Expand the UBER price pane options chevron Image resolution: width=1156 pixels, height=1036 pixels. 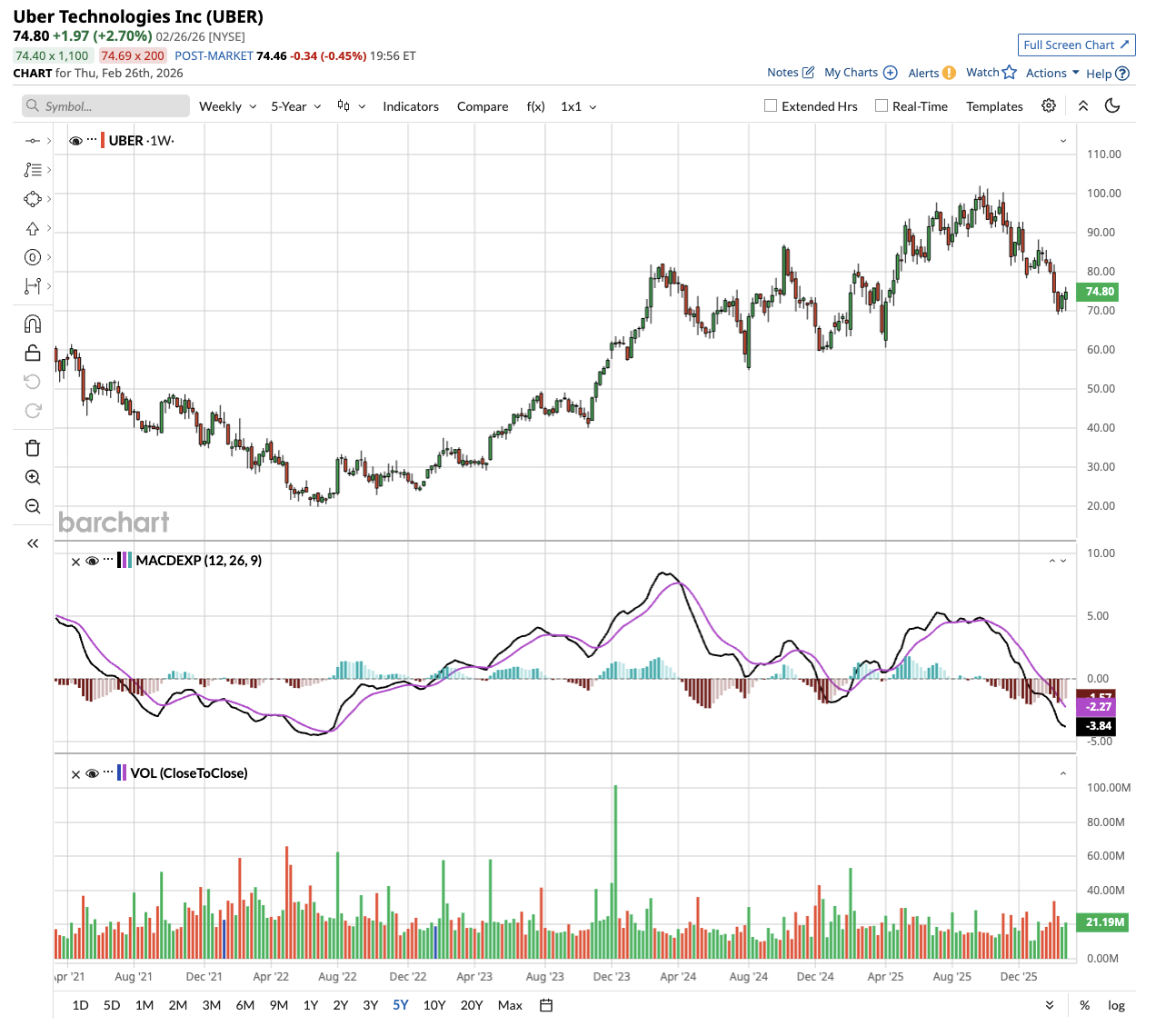coord(1063,141)
